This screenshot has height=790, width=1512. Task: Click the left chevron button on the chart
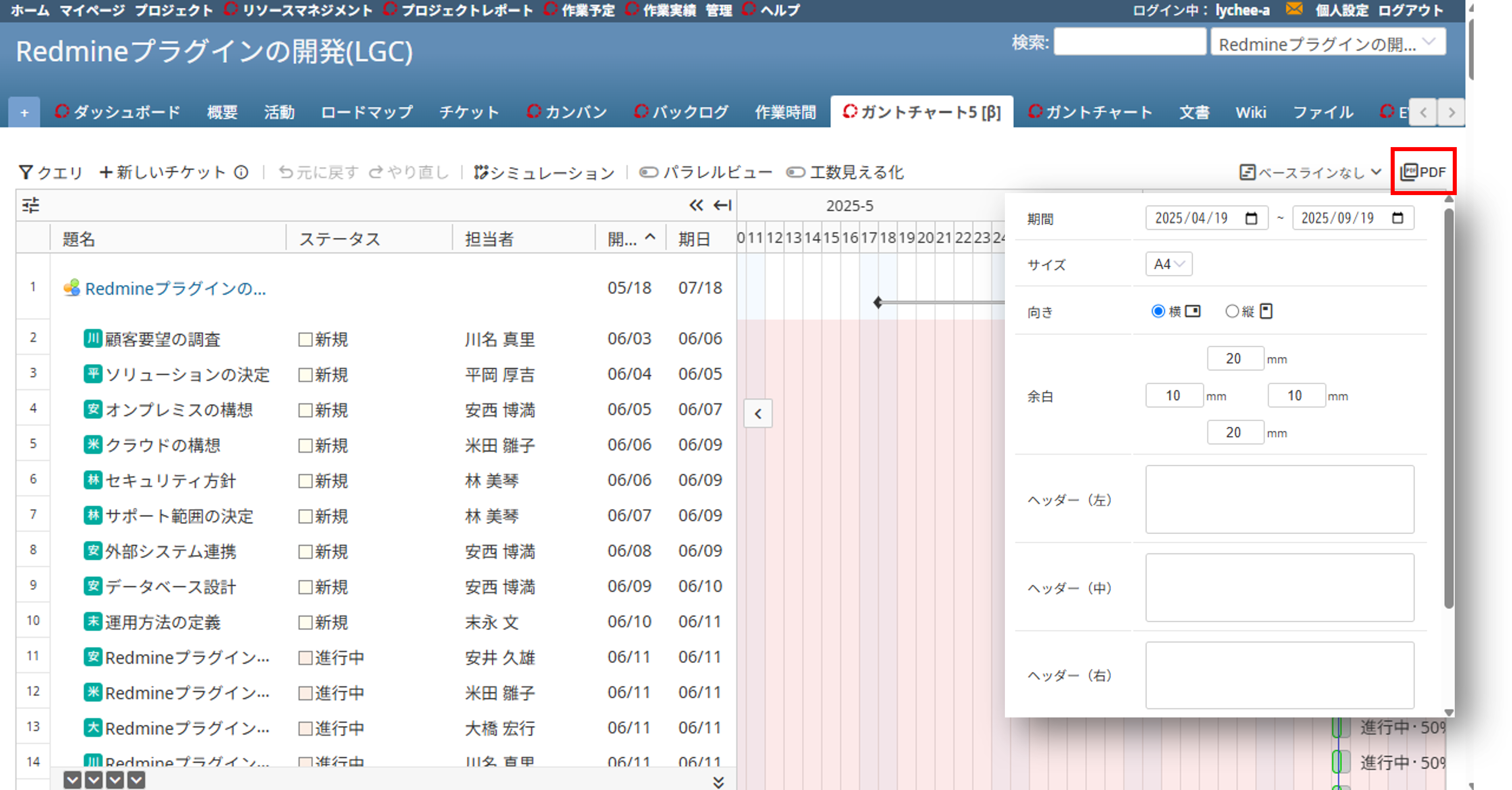pyautogui.click(x=758, y=414)
